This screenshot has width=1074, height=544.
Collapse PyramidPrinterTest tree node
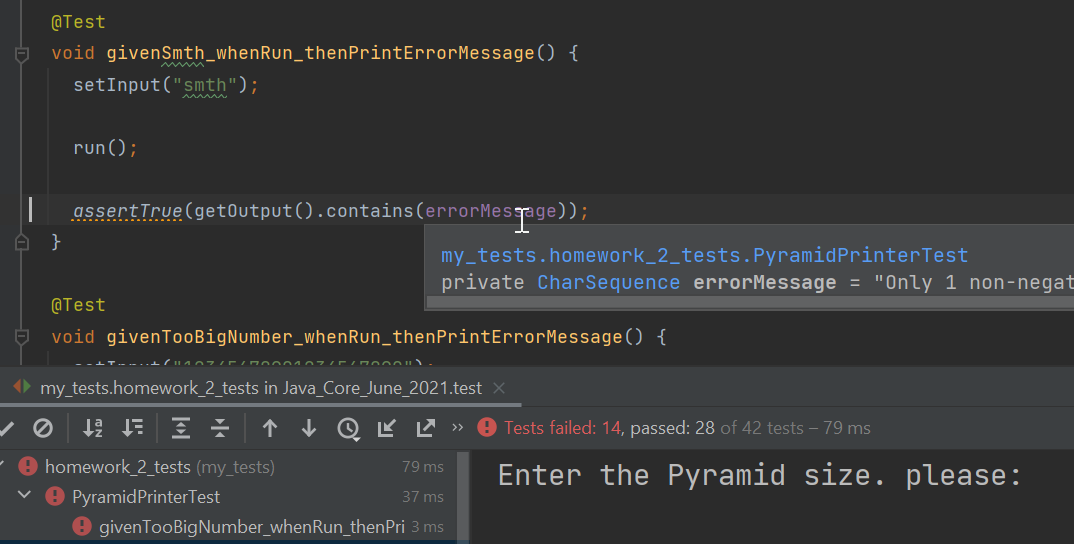tap(24, 495)
